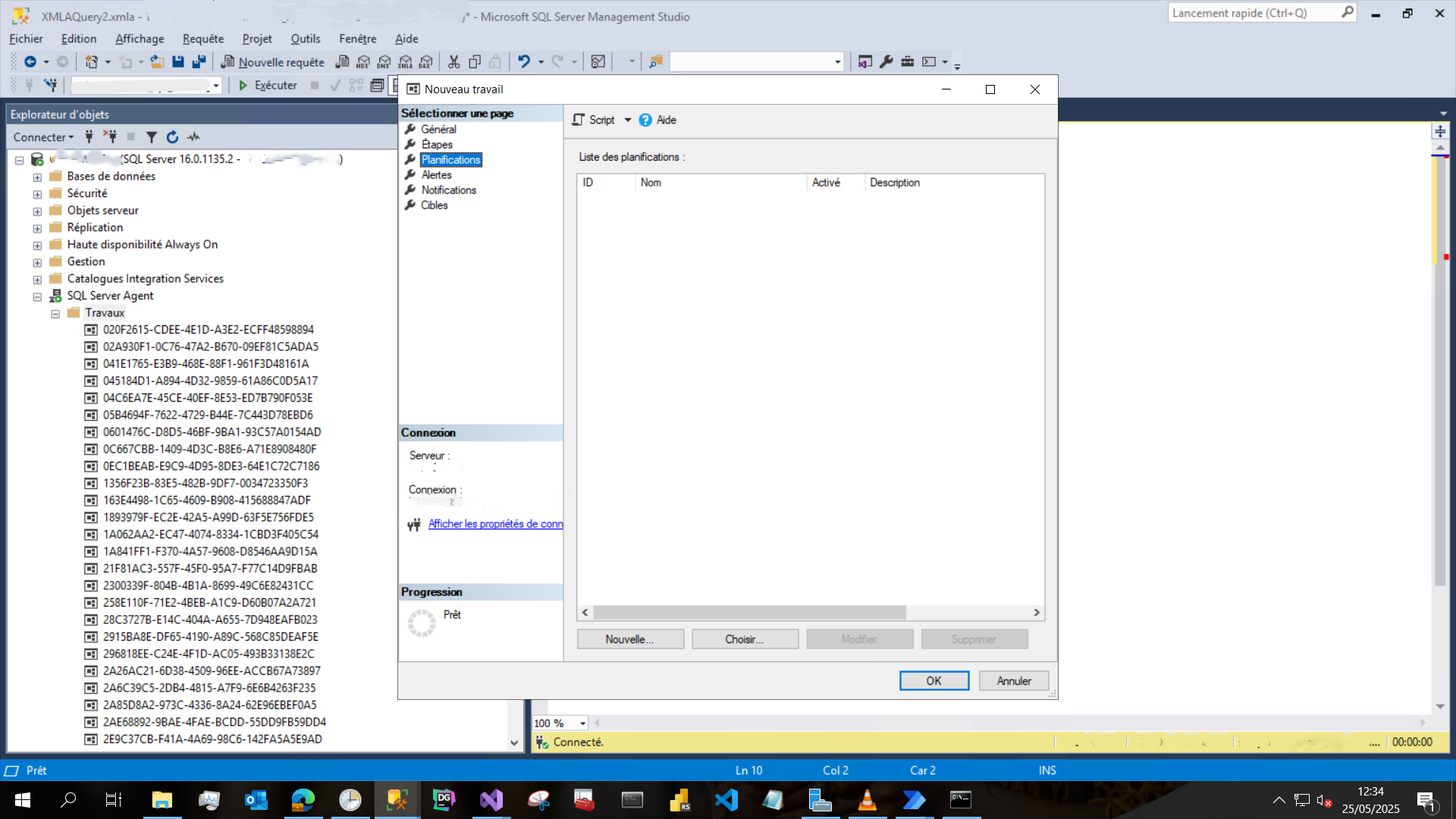The height and width of the screenshot is (819, 1456).
Task: Click the DAX query icon
Action: click(426, 62)
